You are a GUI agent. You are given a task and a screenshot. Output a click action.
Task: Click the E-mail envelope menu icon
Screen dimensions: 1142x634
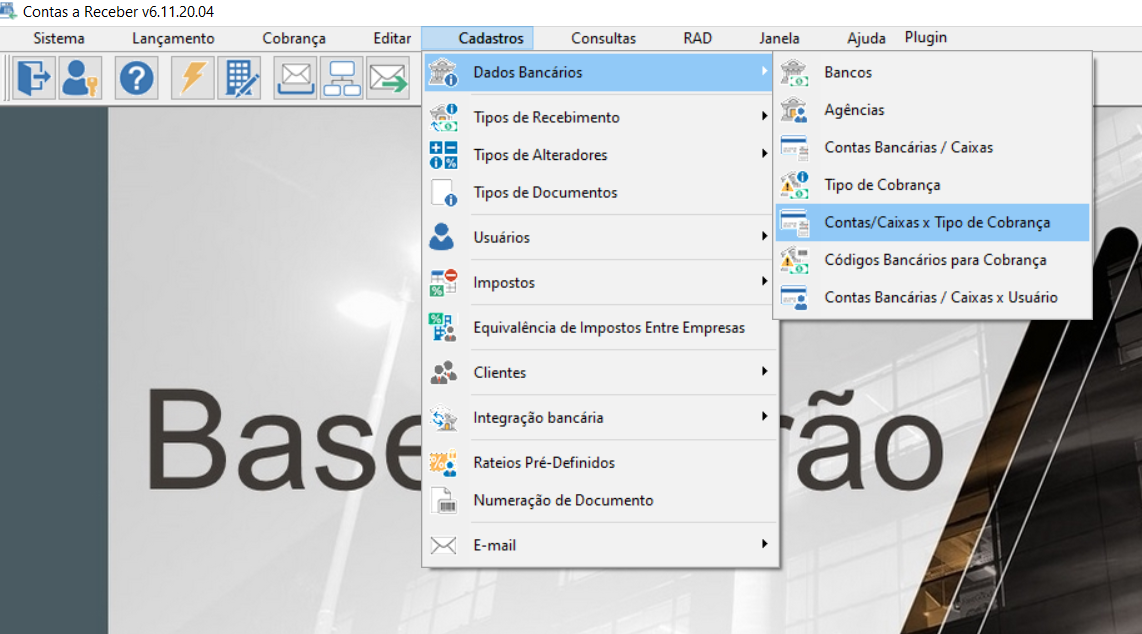443,545
